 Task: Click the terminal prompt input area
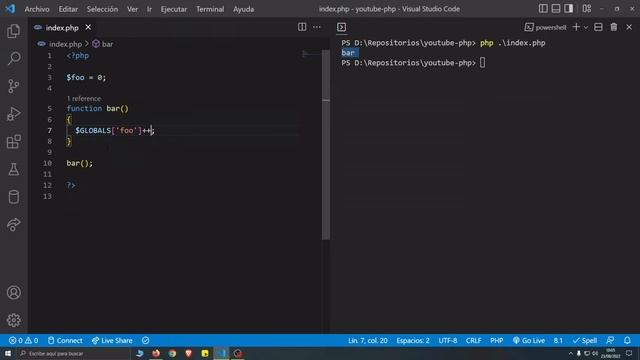point(482,63)
